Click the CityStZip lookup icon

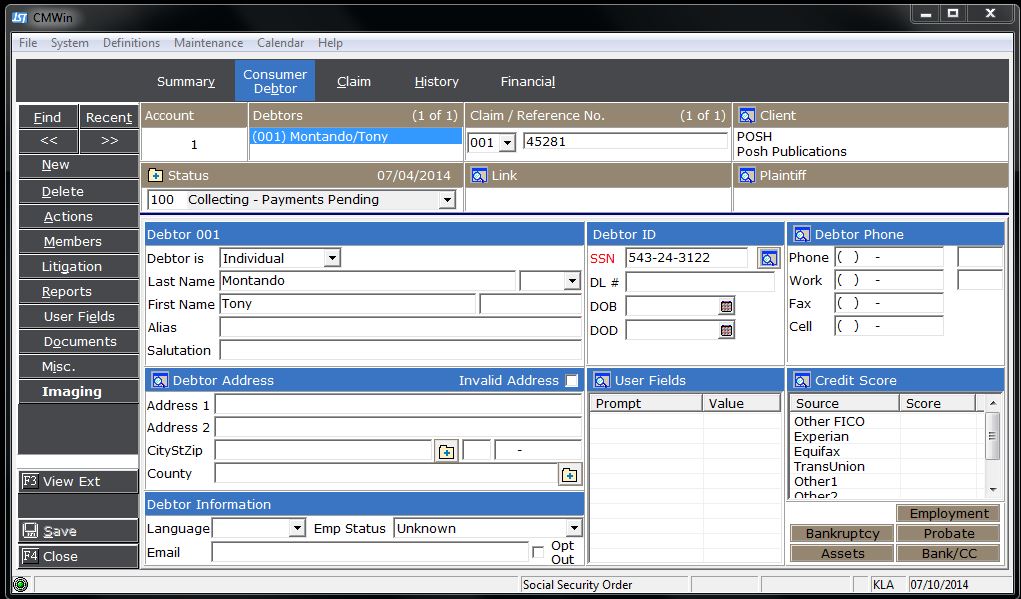pyautogui.click(x=446, y=452)
